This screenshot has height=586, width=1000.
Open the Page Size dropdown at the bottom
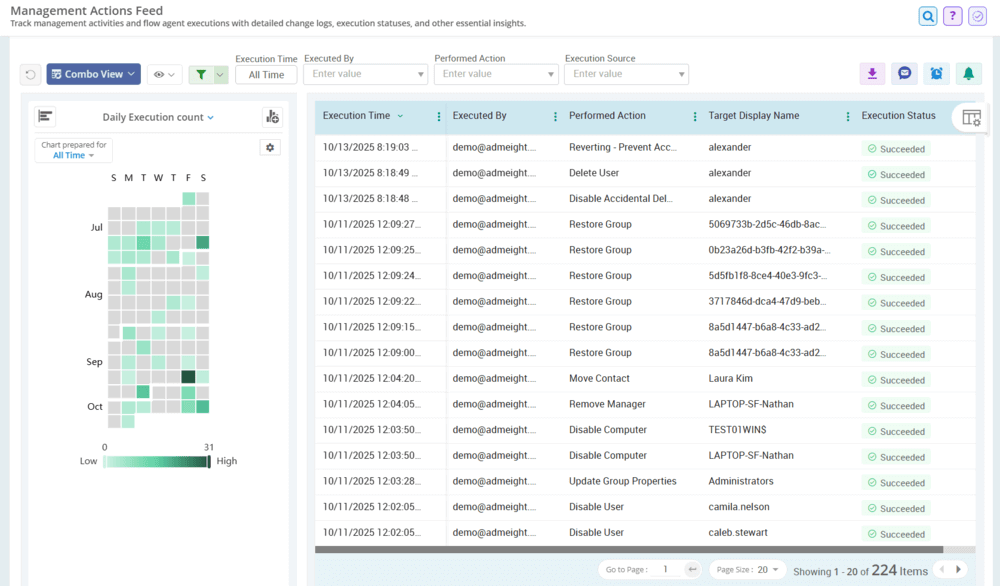[747, 568]
